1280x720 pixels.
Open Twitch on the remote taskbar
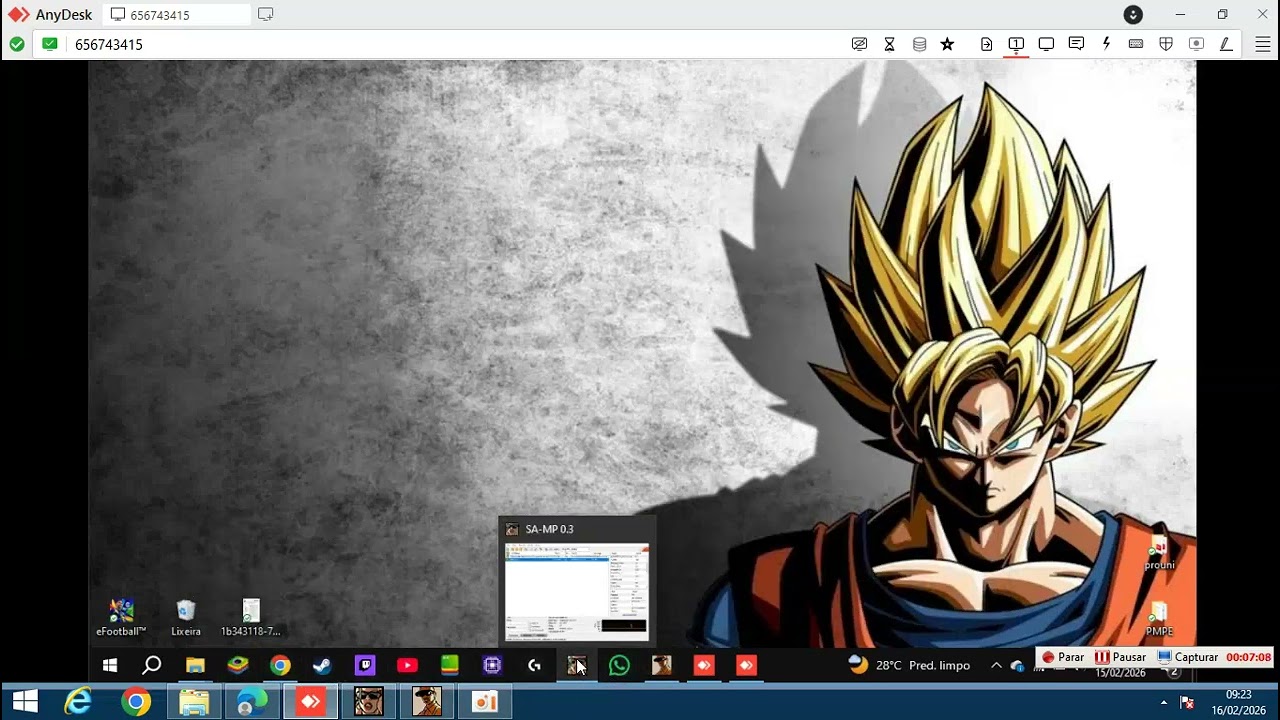[x=365, y=665]
